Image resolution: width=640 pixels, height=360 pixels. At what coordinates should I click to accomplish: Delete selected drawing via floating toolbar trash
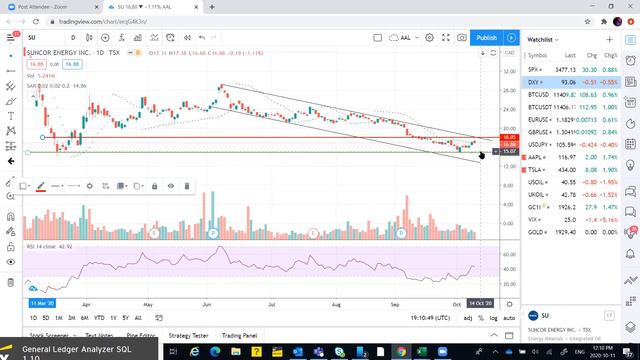pyautogui.click(x=187, y=186)
